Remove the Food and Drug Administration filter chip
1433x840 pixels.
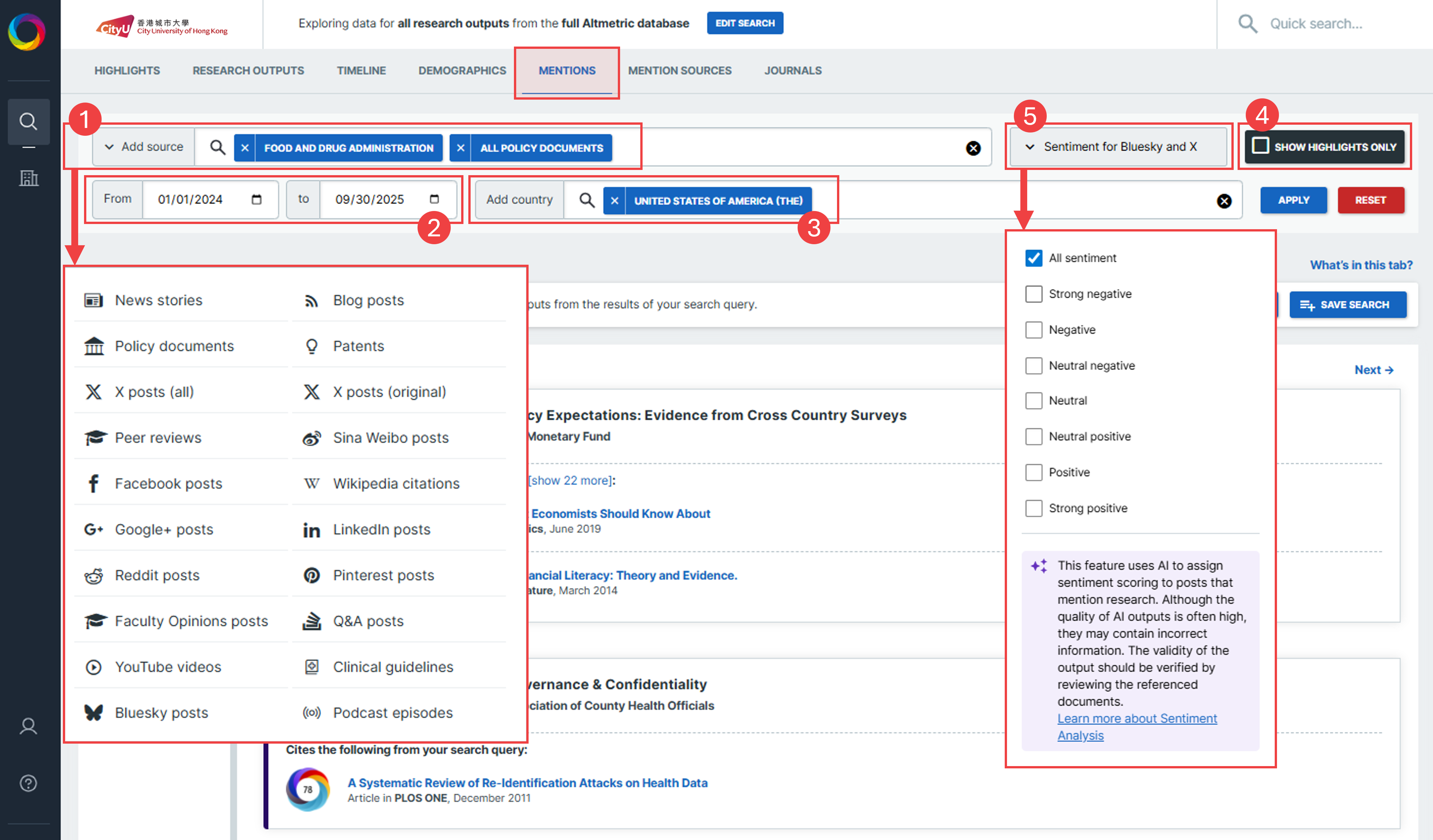point(245,148)
